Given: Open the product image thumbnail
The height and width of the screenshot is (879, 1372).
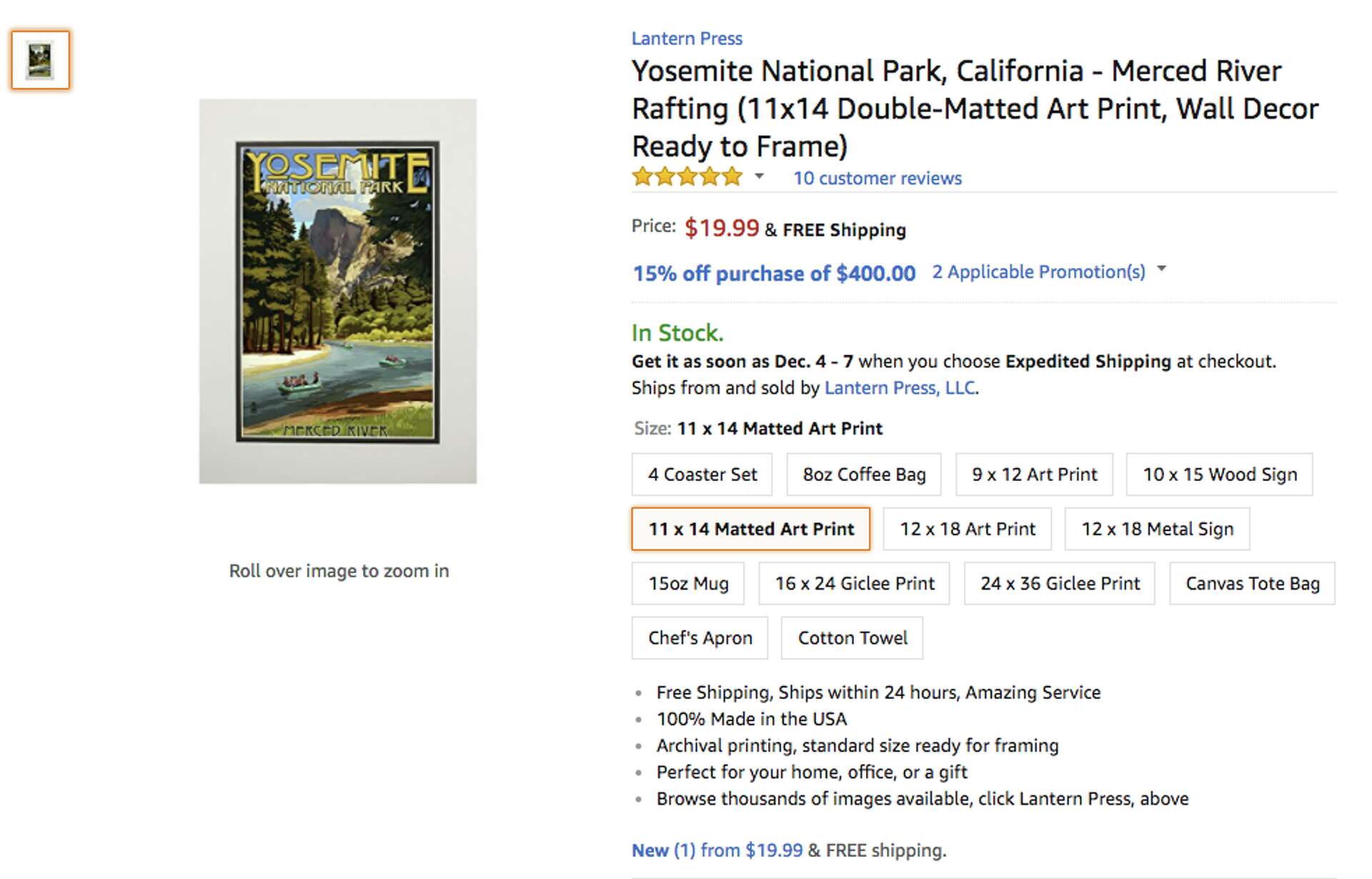Looking at the screenshot, I should coord(40,60).
